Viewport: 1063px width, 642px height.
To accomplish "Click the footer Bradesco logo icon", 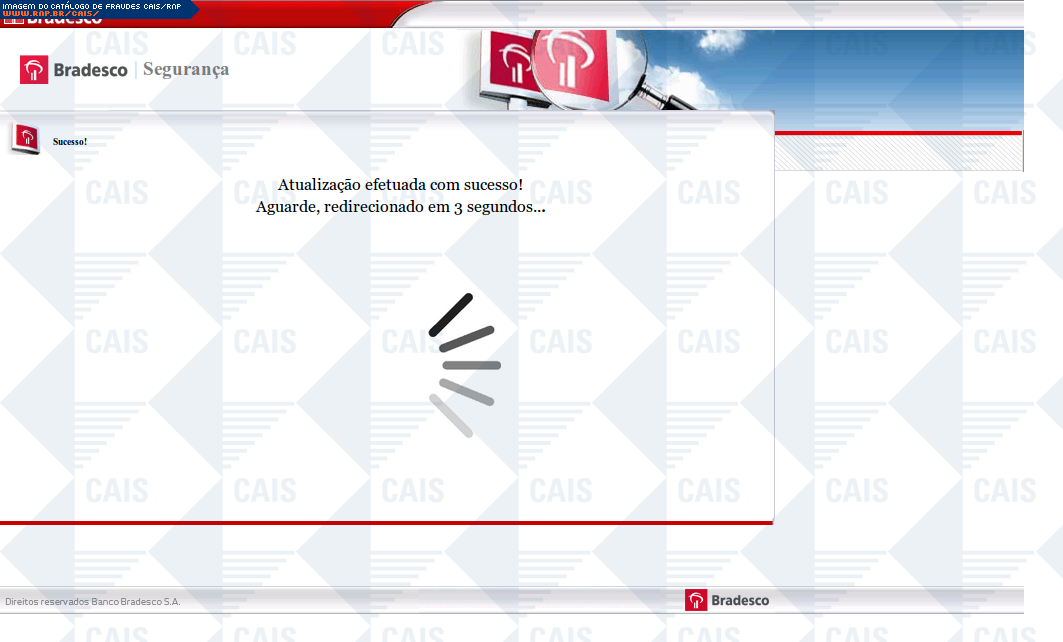I will 696,600.
